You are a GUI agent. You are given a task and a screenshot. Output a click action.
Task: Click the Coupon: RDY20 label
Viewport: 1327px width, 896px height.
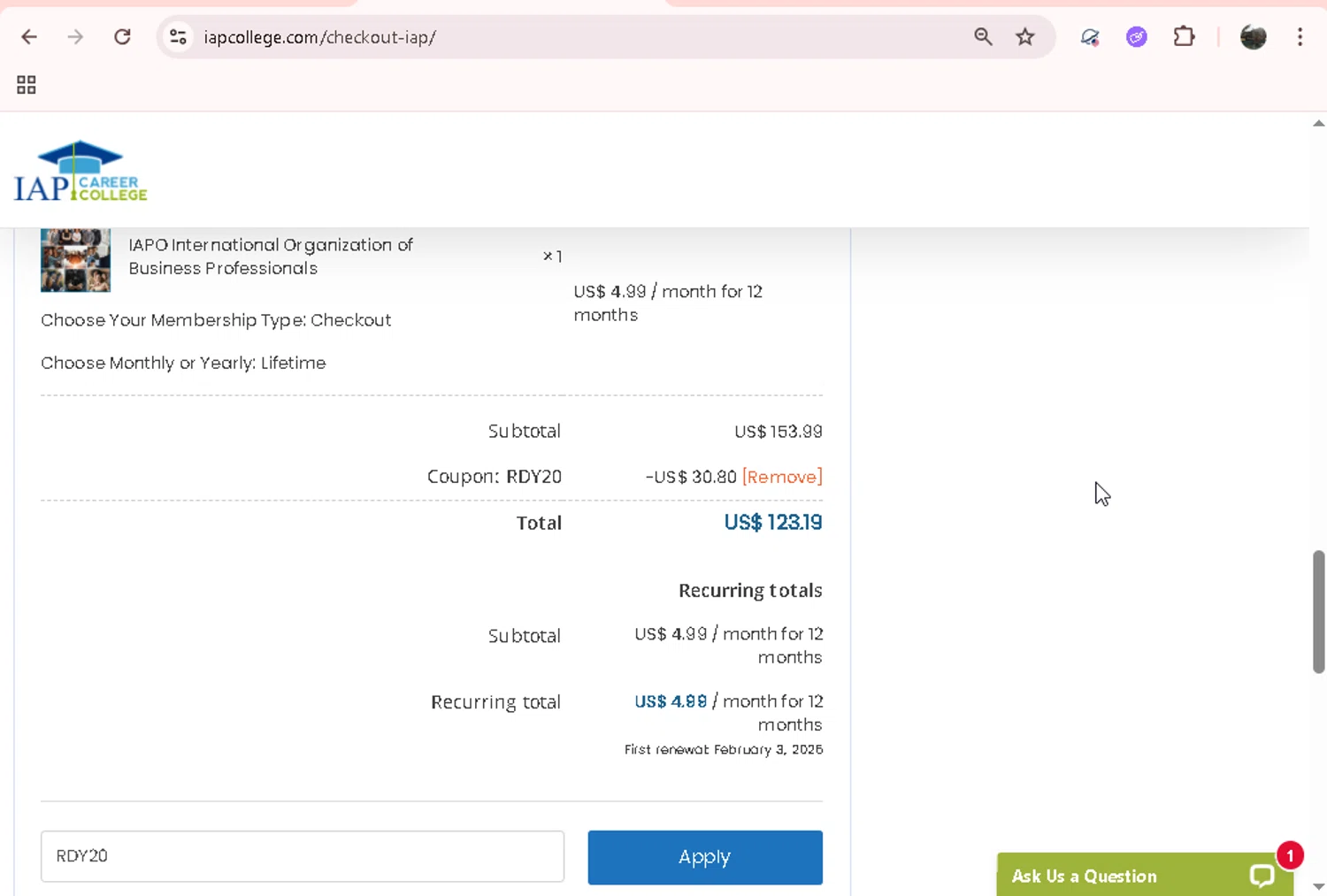point(495,477)
